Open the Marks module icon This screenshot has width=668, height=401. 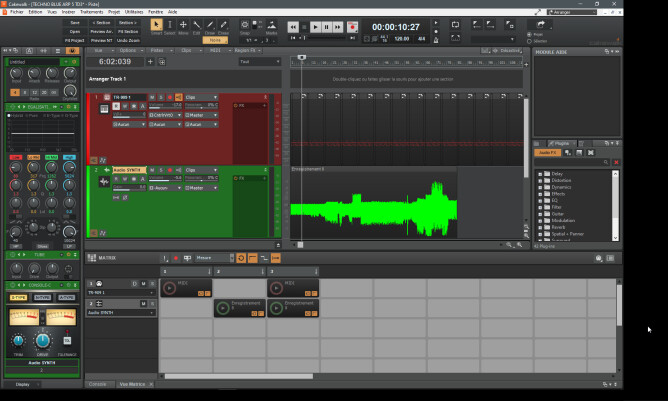coord(271,25)
